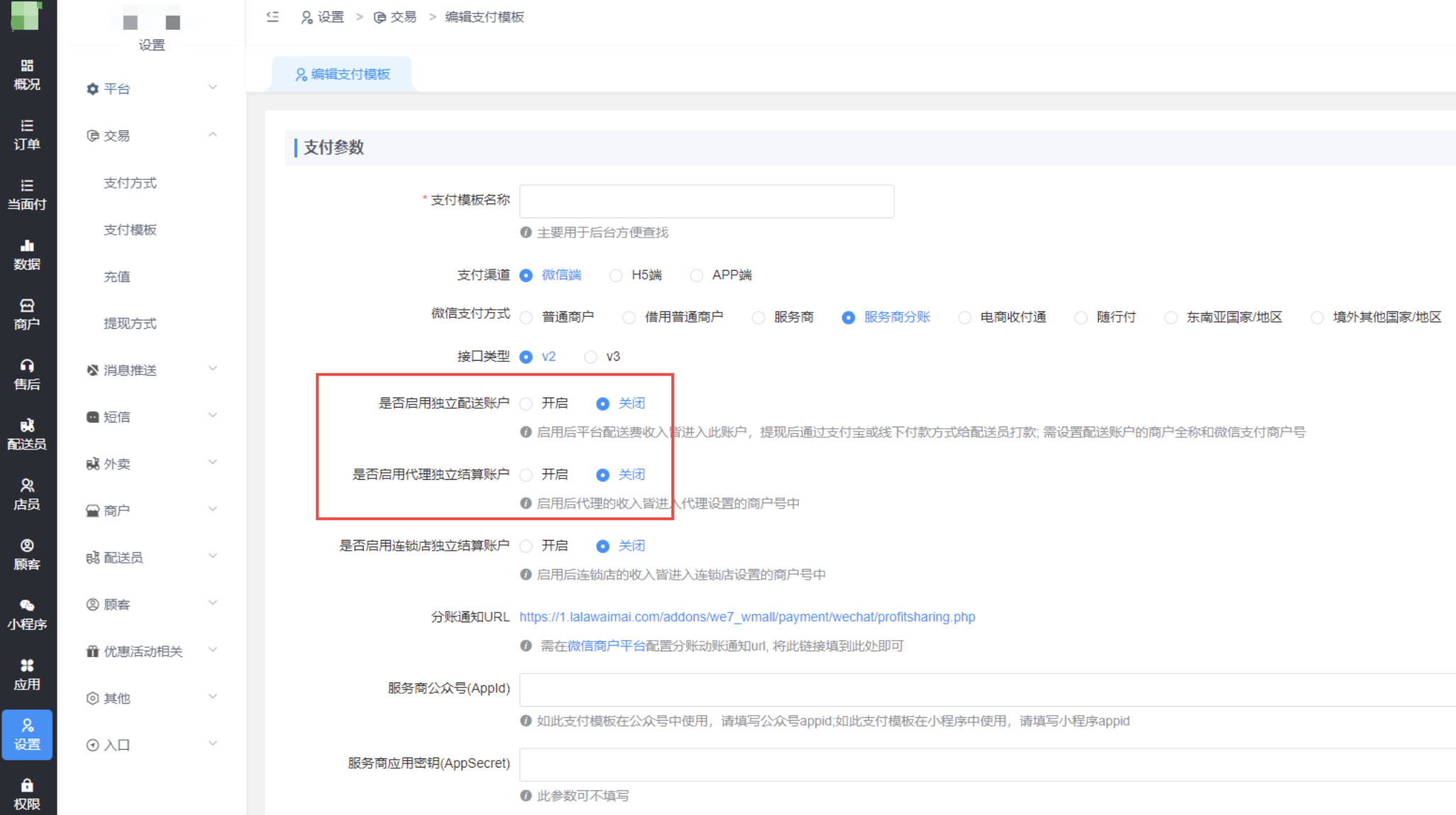Click the bell icon beside 消息推送

point(92,370)
